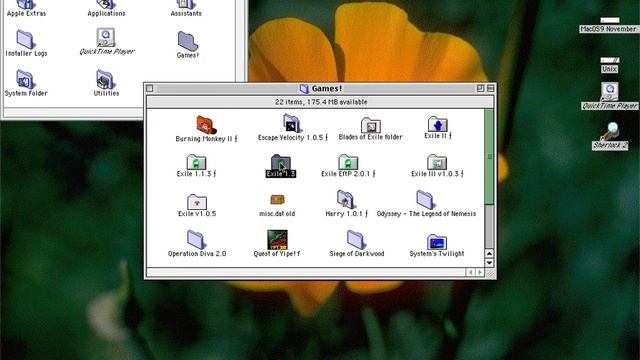
Task: Open the Siege of Darkwood folder
Action: pyautogui.click(x=356, y=240)
